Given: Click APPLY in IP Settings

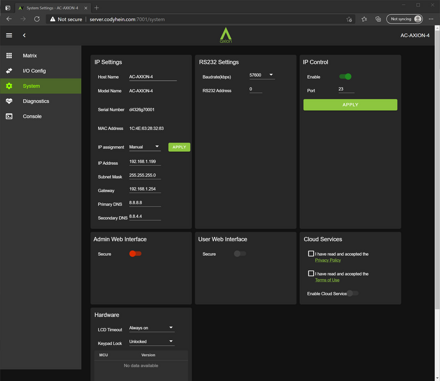Looking at the screenshot, I should pos(179,147).
